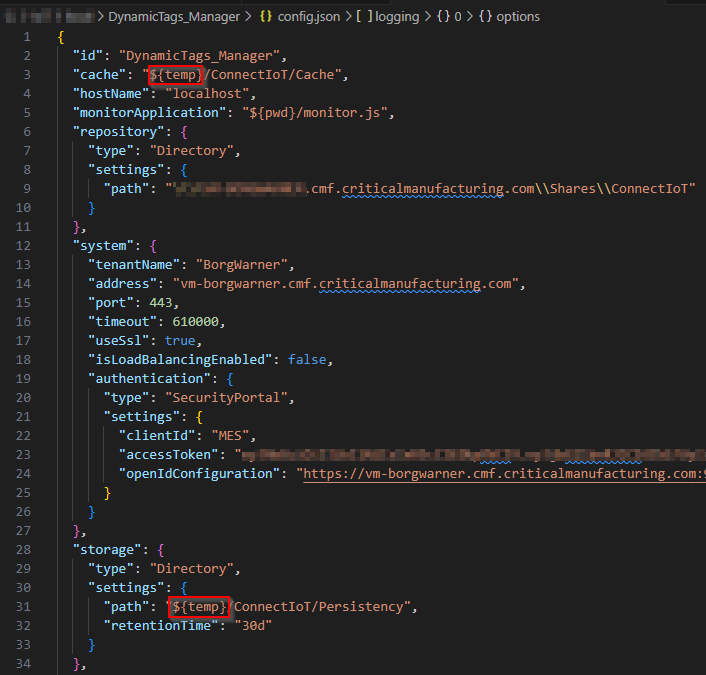Viewport: 706px width, 675px height.
Task: Click the bracket icon before logging breadcrumb
Action: point(364,17)
